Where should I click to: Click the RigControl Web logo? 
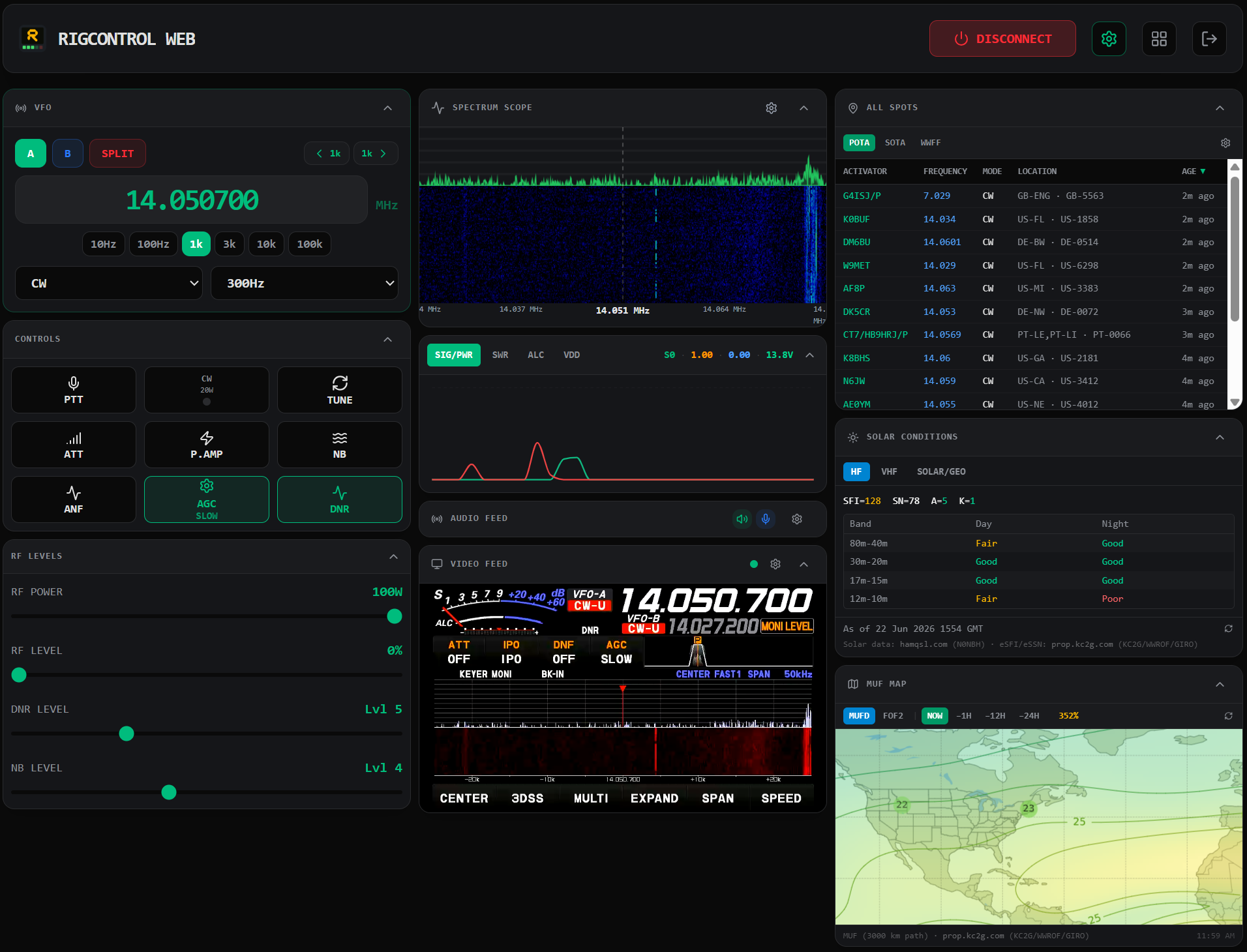(33, 39)
